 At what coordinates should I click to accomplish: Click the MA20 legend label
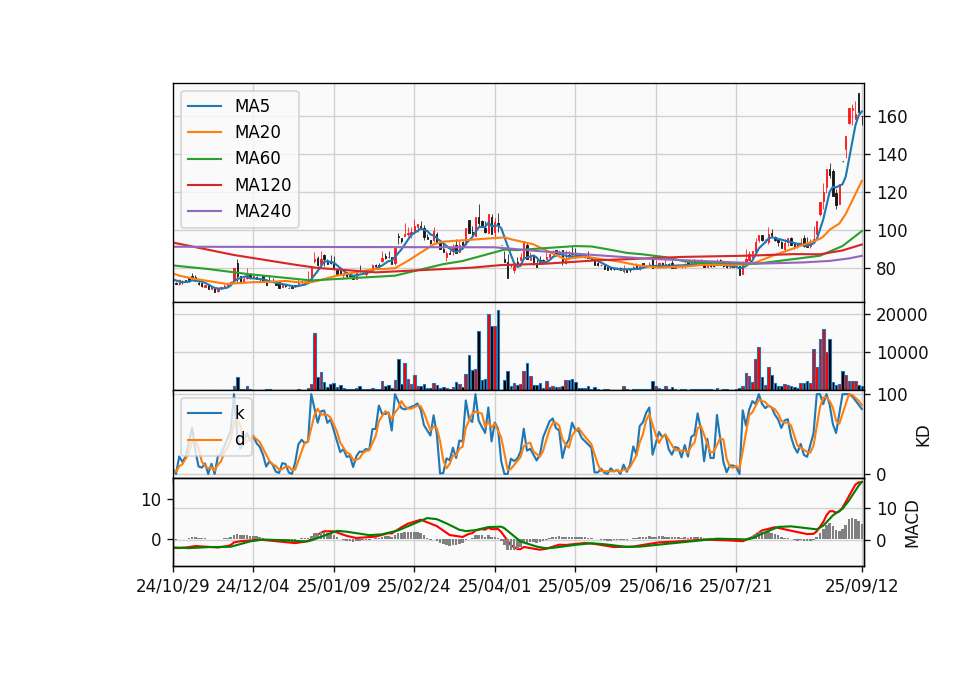tap(258, 132)
